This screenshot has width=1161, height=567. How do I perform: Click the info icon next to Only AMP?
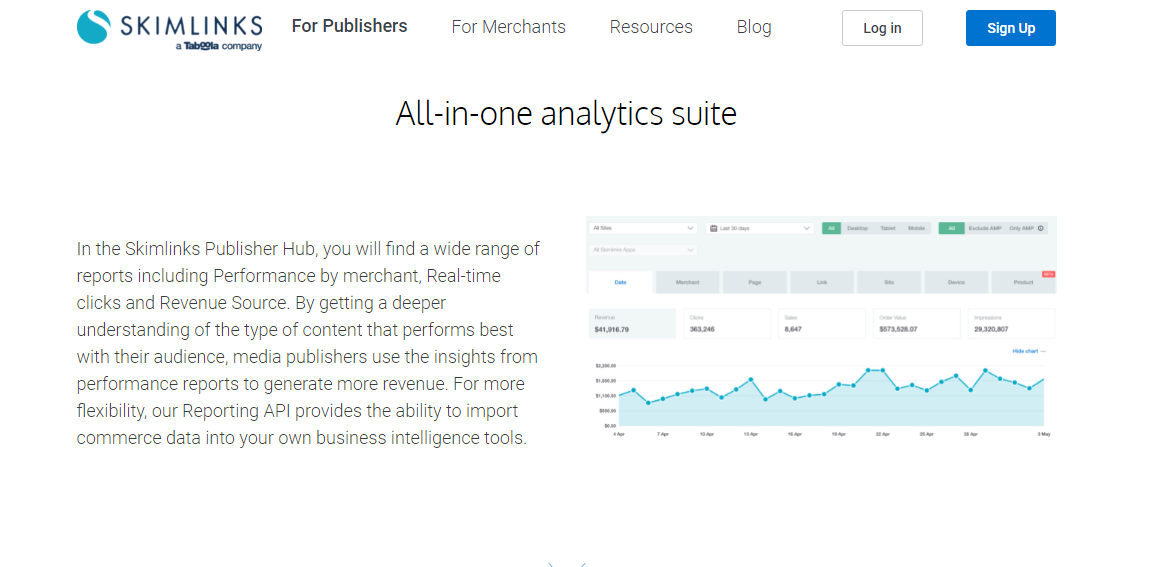tap(1041, 229)
